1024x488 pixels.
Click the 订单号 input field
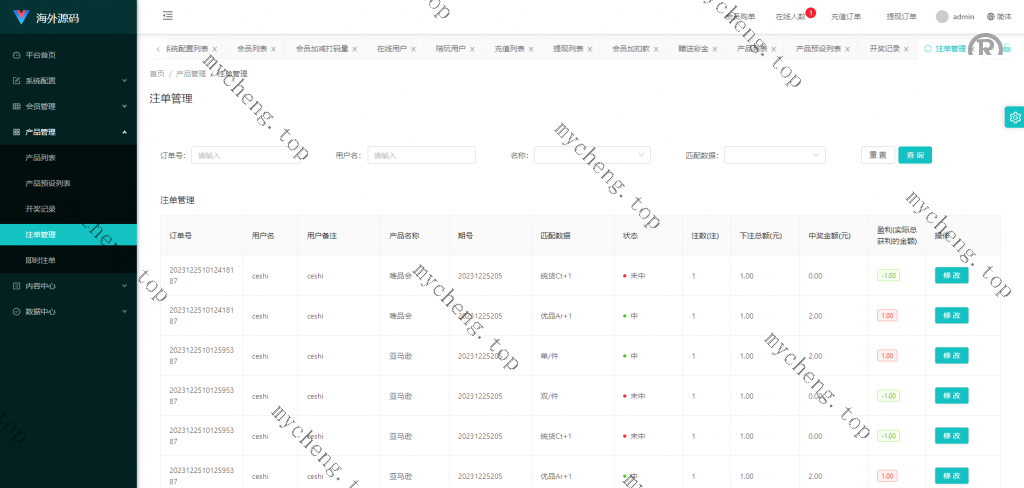tap(245, 155)
